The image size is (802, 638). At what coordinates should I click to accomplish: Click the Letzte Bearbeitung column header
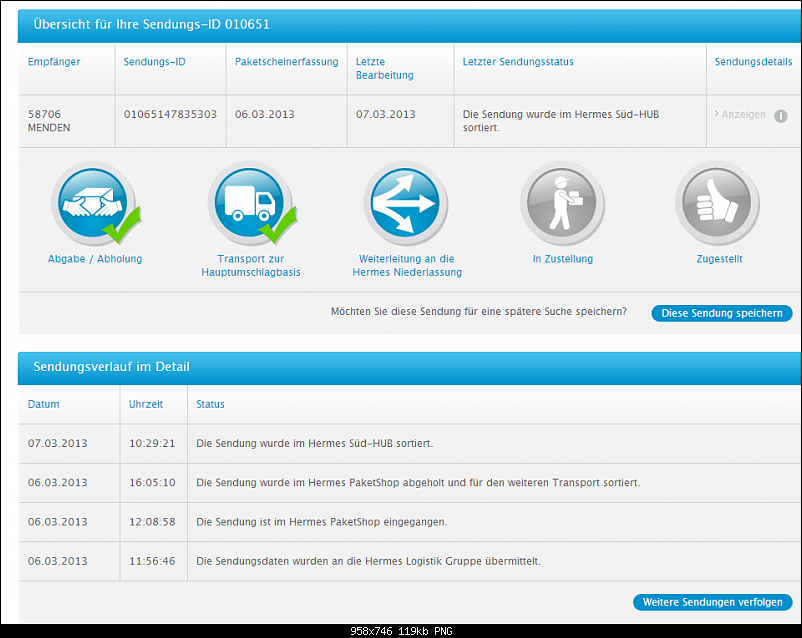click(x=385, y=69)
